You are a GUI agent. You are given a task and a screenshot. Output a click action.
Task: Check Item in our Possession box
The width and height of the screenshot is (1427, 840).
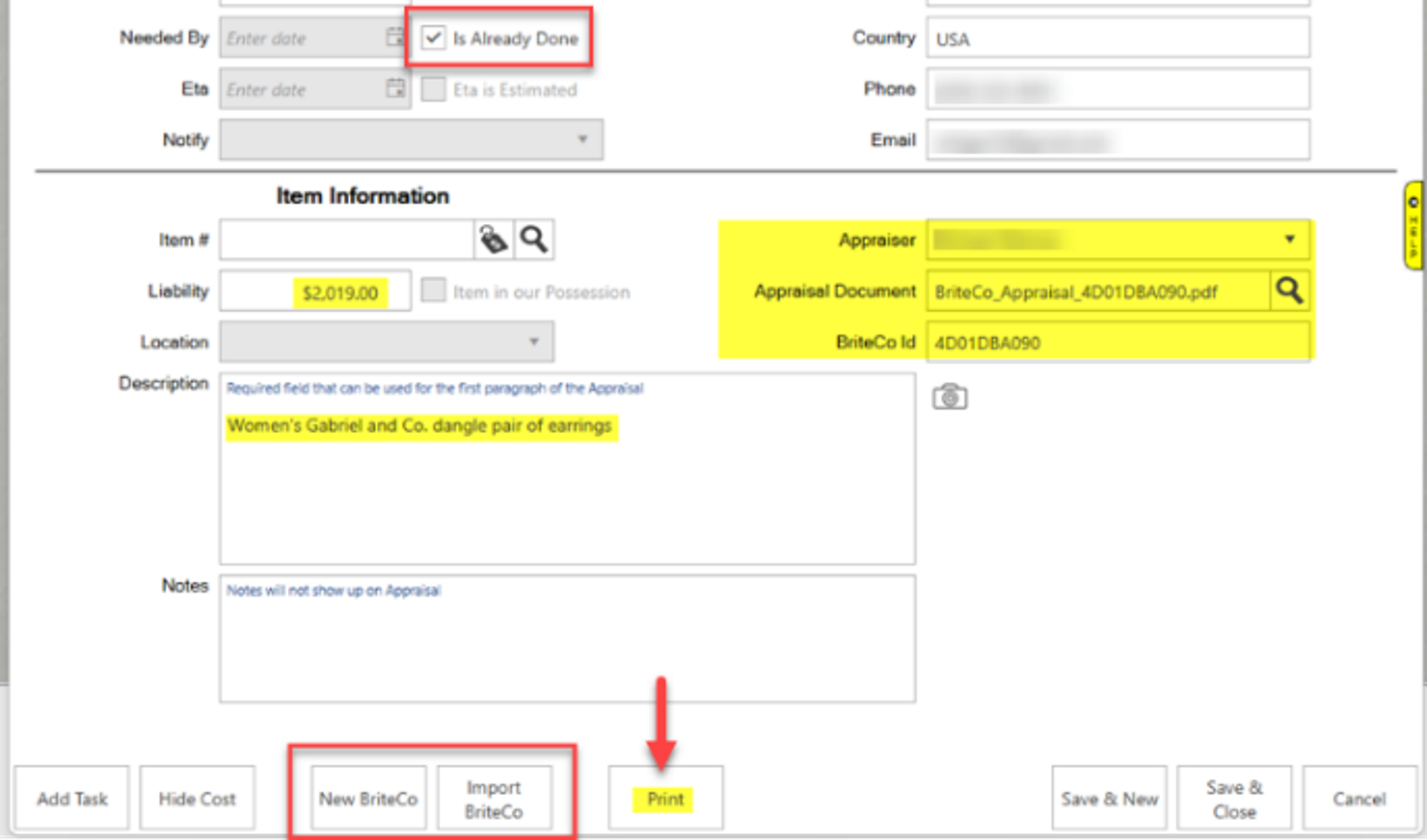(433, 291)
